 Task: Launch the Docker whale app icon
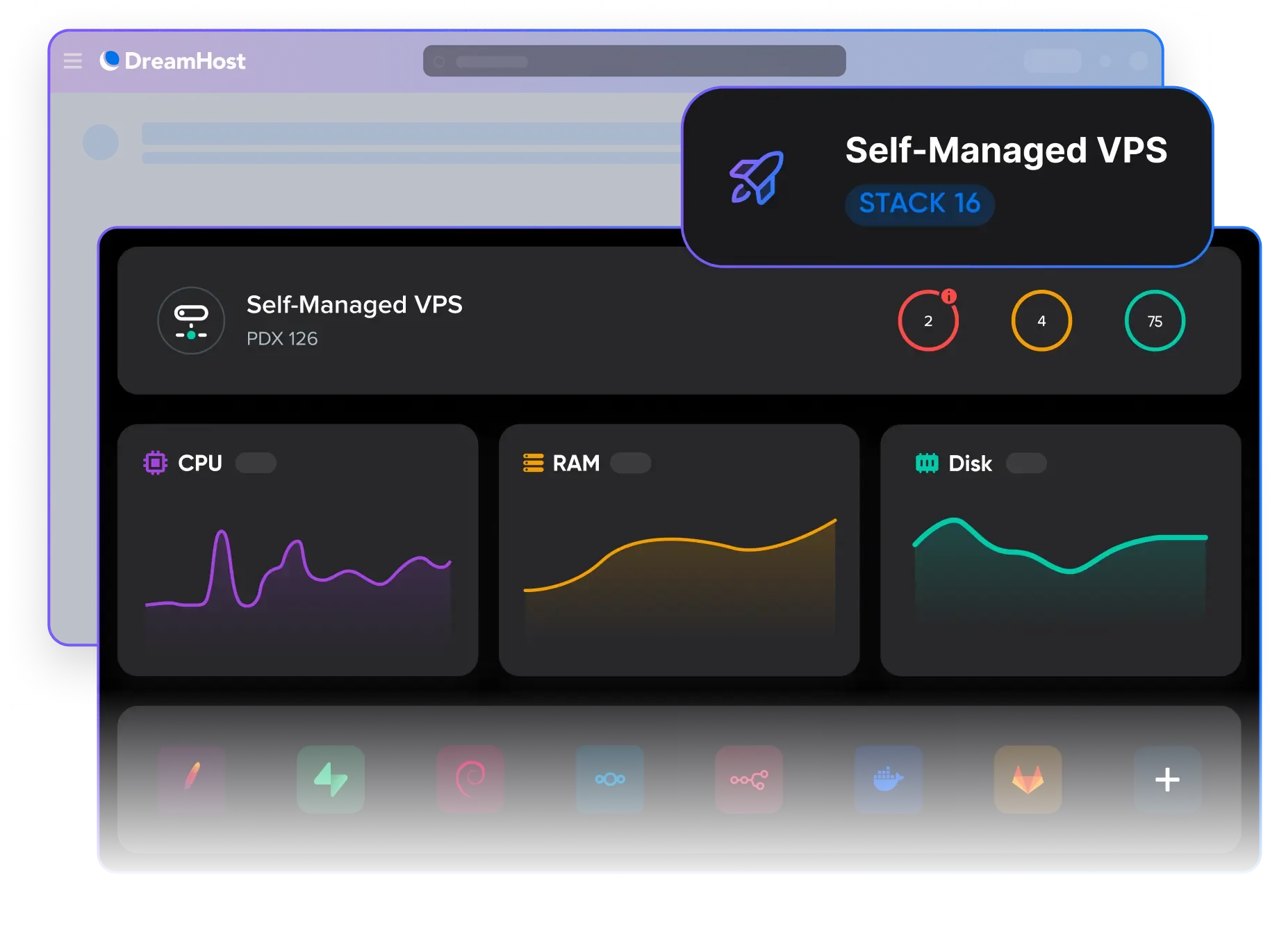click(x=889, y=779)
